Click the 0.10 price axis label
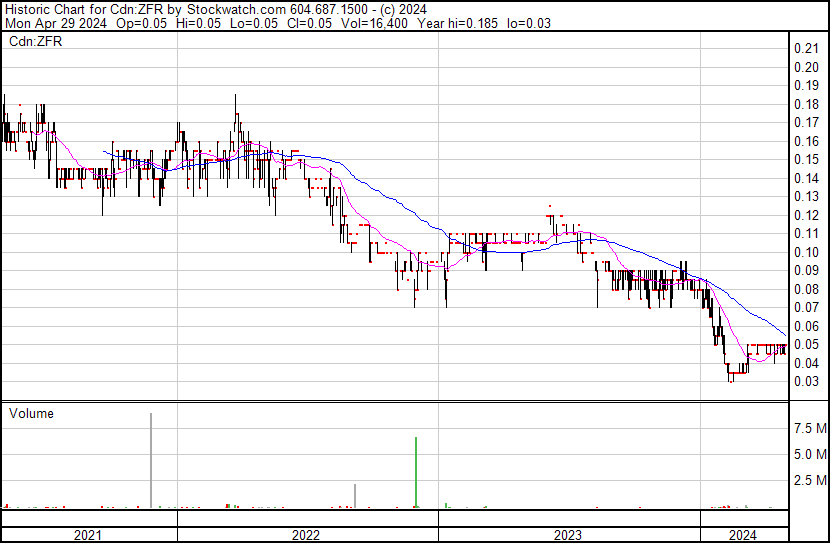 click(x=806, y=252)
